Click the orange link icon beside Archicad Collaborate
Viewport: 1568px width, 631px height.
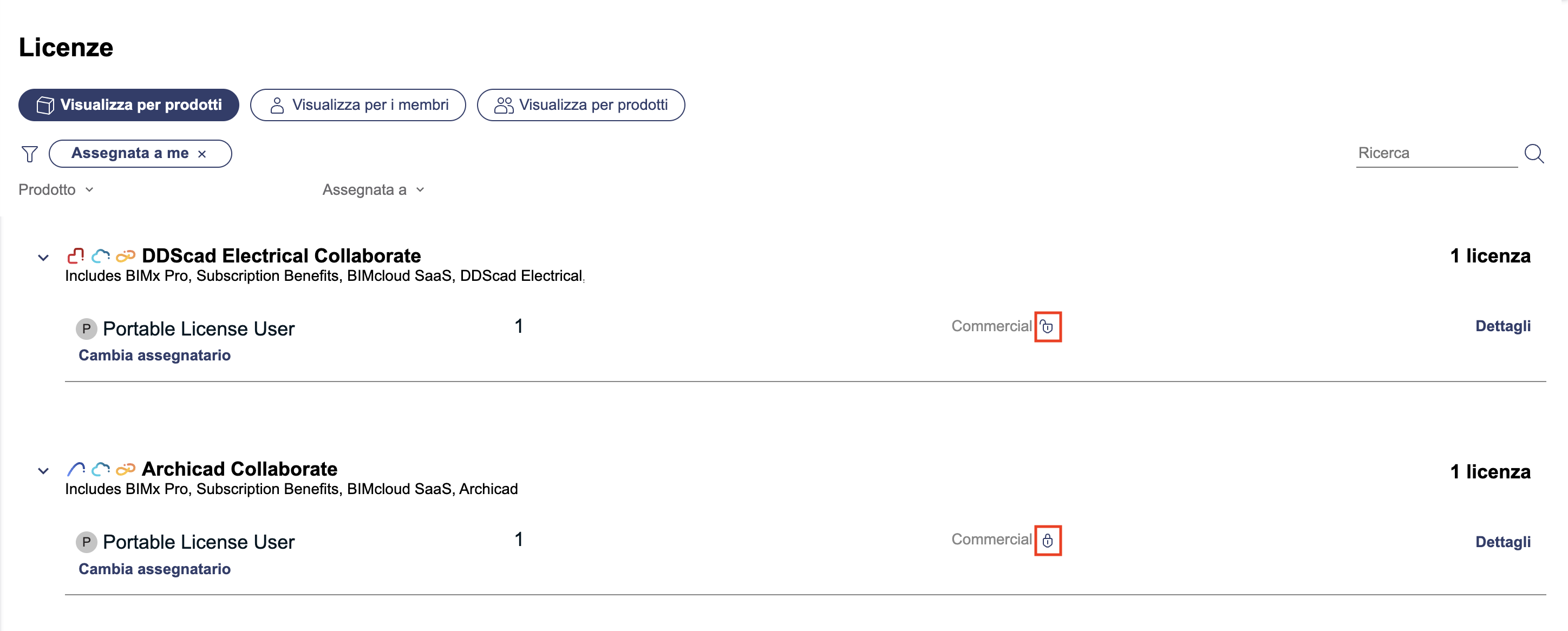click(126, 469)
